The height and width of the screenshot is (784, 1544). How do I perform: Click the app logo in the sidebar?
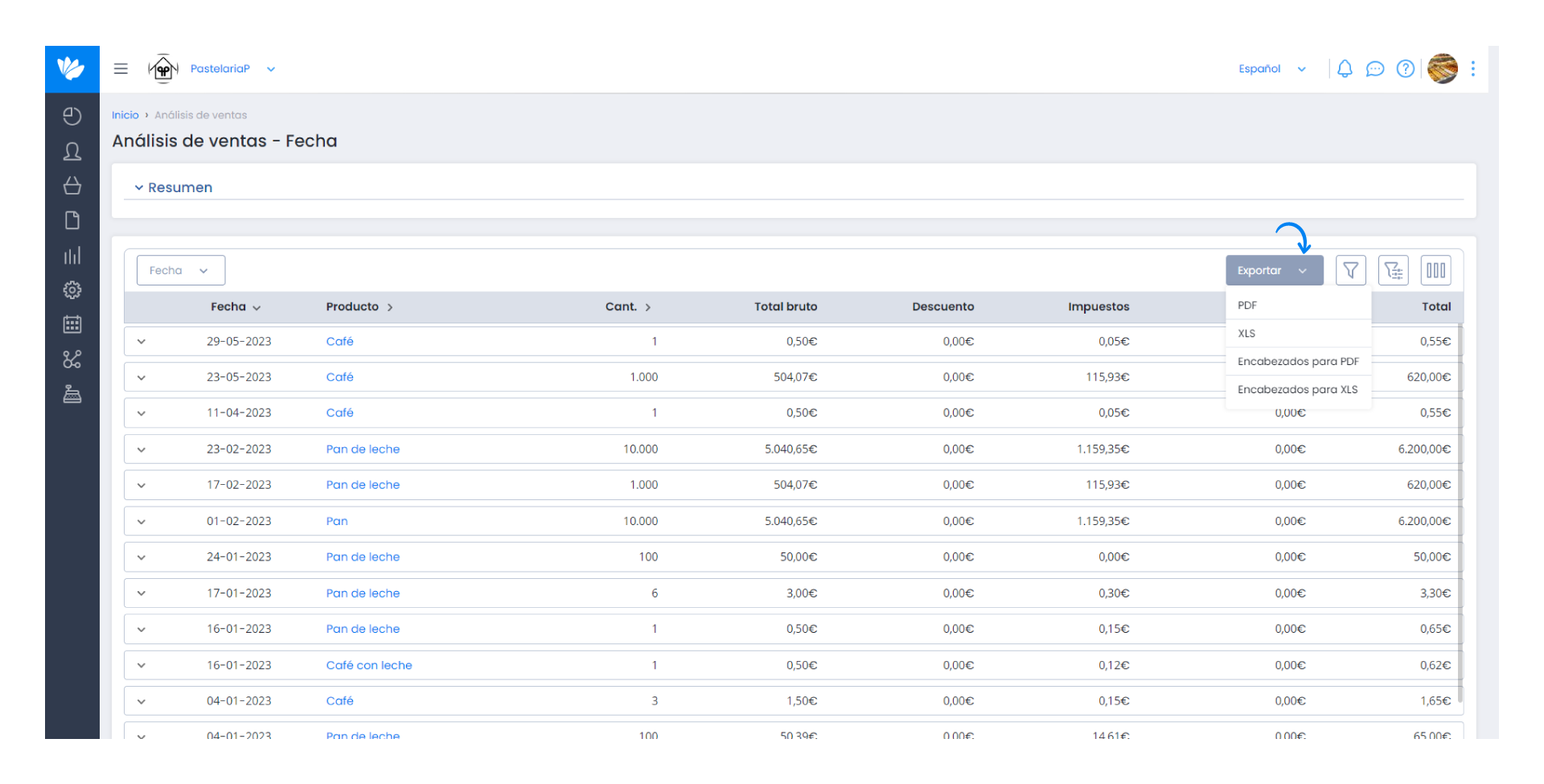pyautogui.click(x=72, y=68)
